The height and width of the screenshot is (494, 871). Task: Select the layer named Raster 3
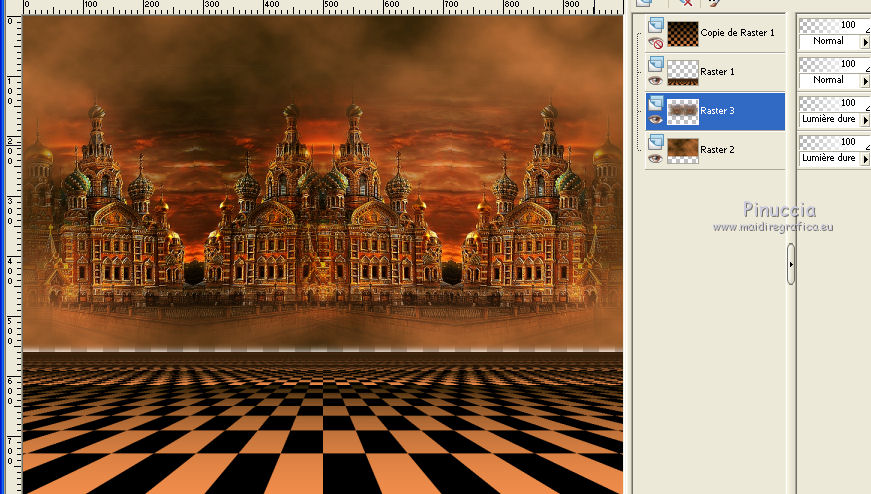[717, 111]
